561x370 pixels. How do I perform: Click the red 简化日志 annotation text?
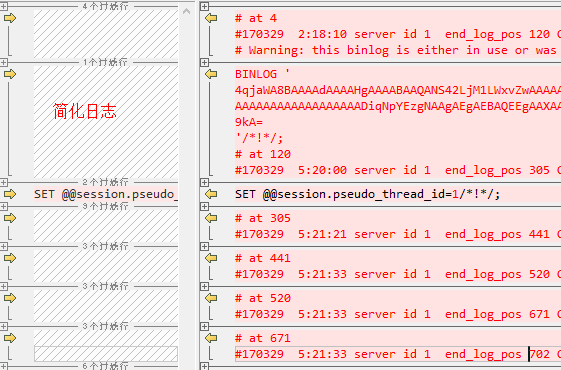pos(85,111)
